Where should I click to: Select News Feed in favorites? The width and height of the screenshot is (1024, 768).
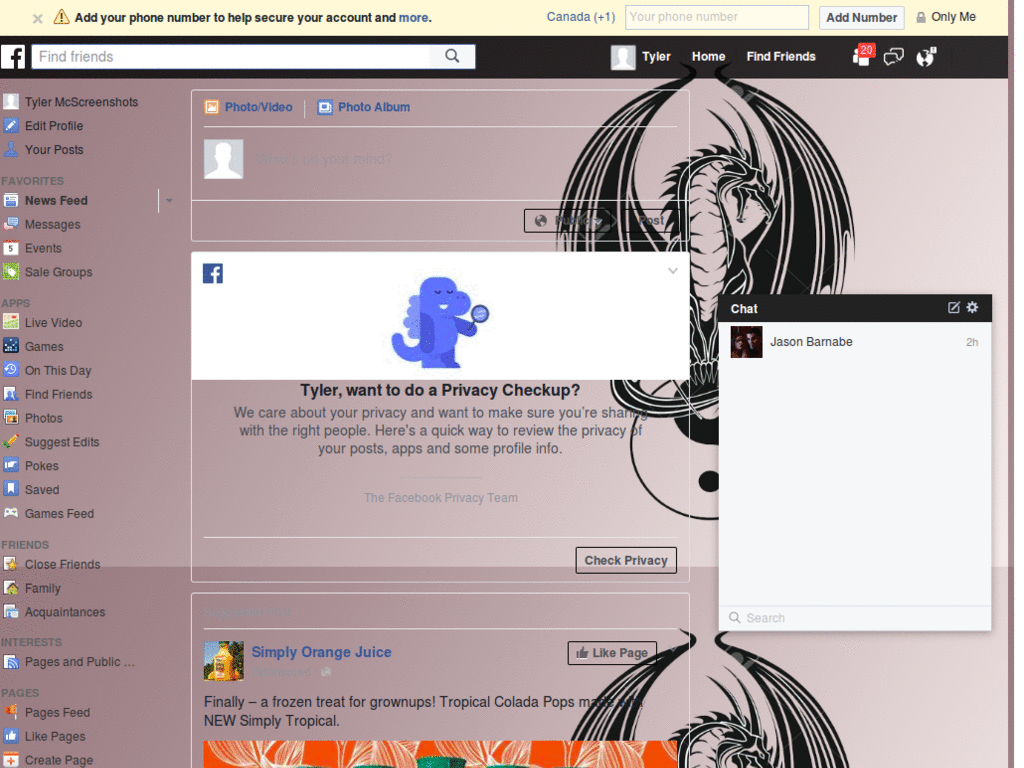[45, 200]
